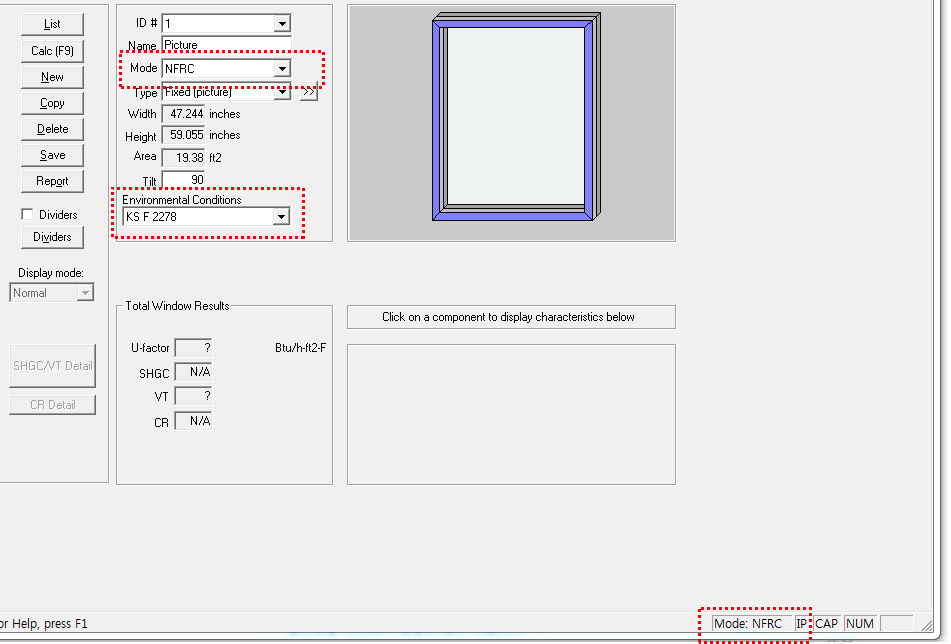Open the Display mode dropdown
Viewport: 951px width, 644px height.
click(85, 293)
